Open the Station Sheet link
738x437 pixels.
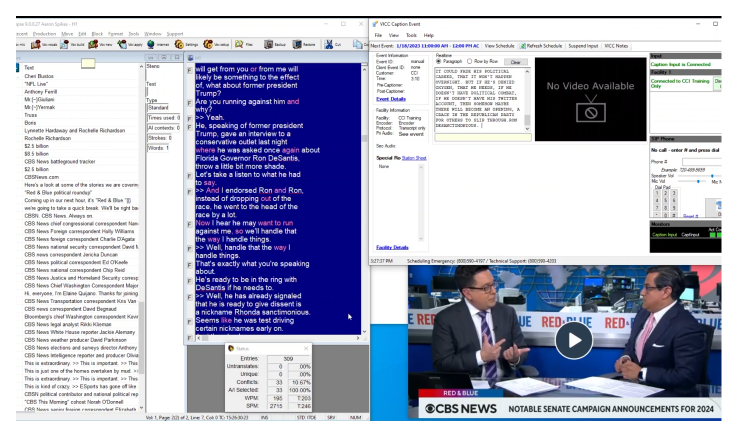(x=414, y=158)
